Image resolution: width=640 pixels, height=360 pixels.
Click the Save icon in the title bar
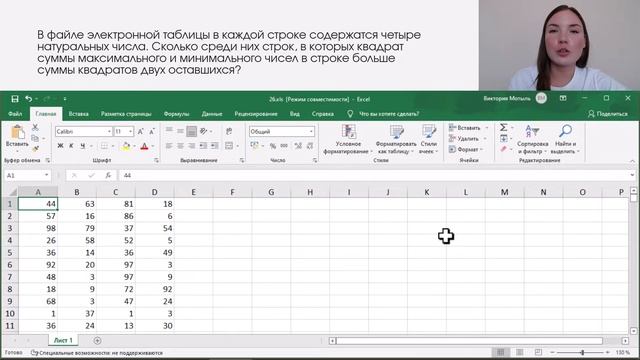coord(15,99)
